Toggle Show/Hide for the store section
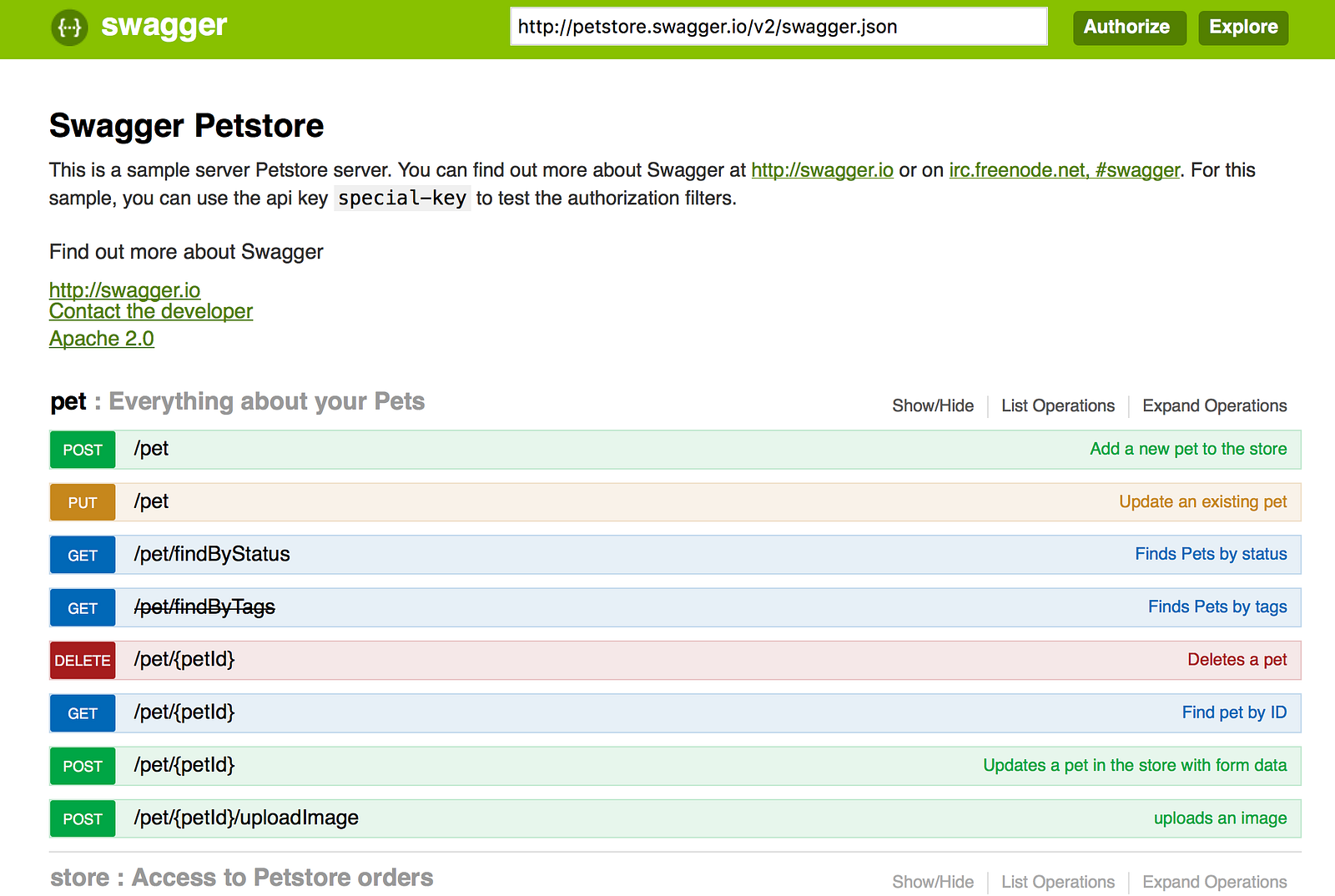The height and width of the screenshot is (896, 1335). point(933,882)
